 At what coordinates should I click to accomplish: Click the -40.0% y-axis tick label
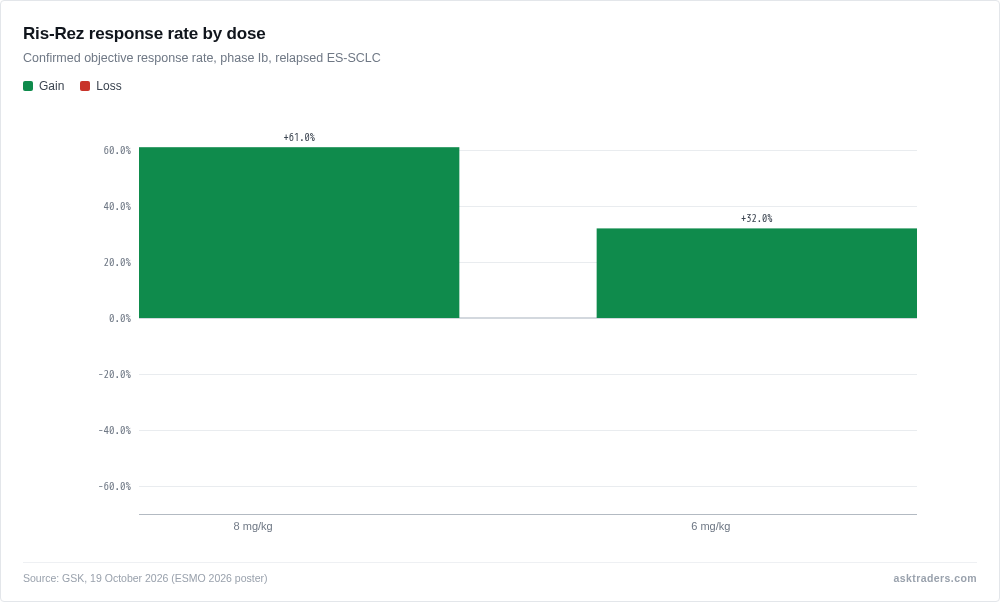(115, 430)
